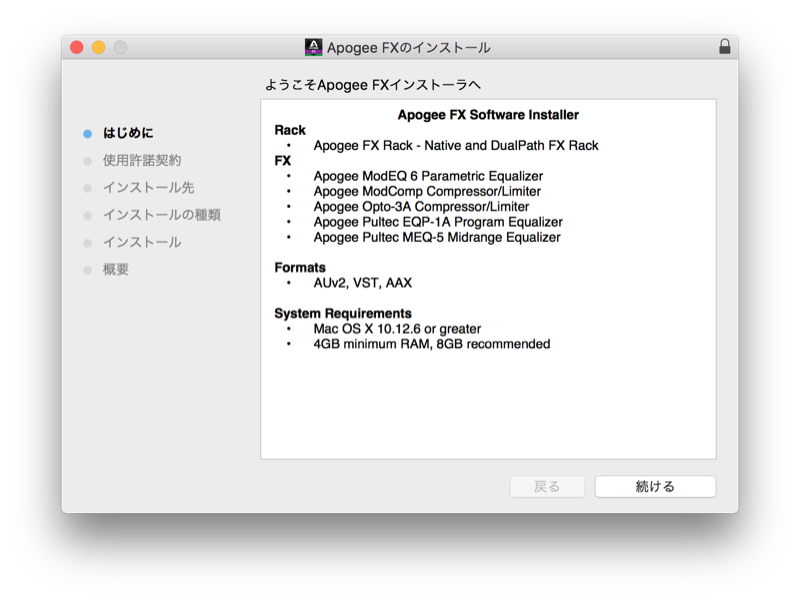Click Mac OS X 10.12.6 or greater
The width and height of the screenshot is (800, 601).
coord(397,329)
